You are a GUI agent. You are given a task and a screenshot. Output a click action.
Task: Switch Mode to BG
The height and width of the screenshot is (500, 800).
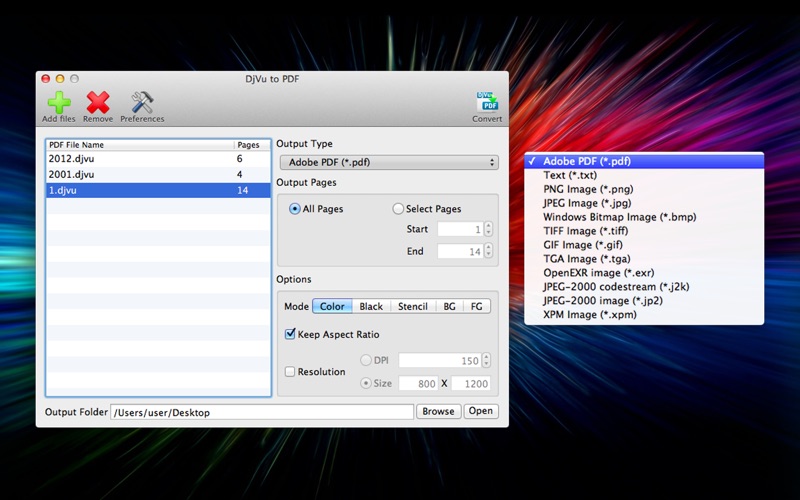[x=449, y=306]
